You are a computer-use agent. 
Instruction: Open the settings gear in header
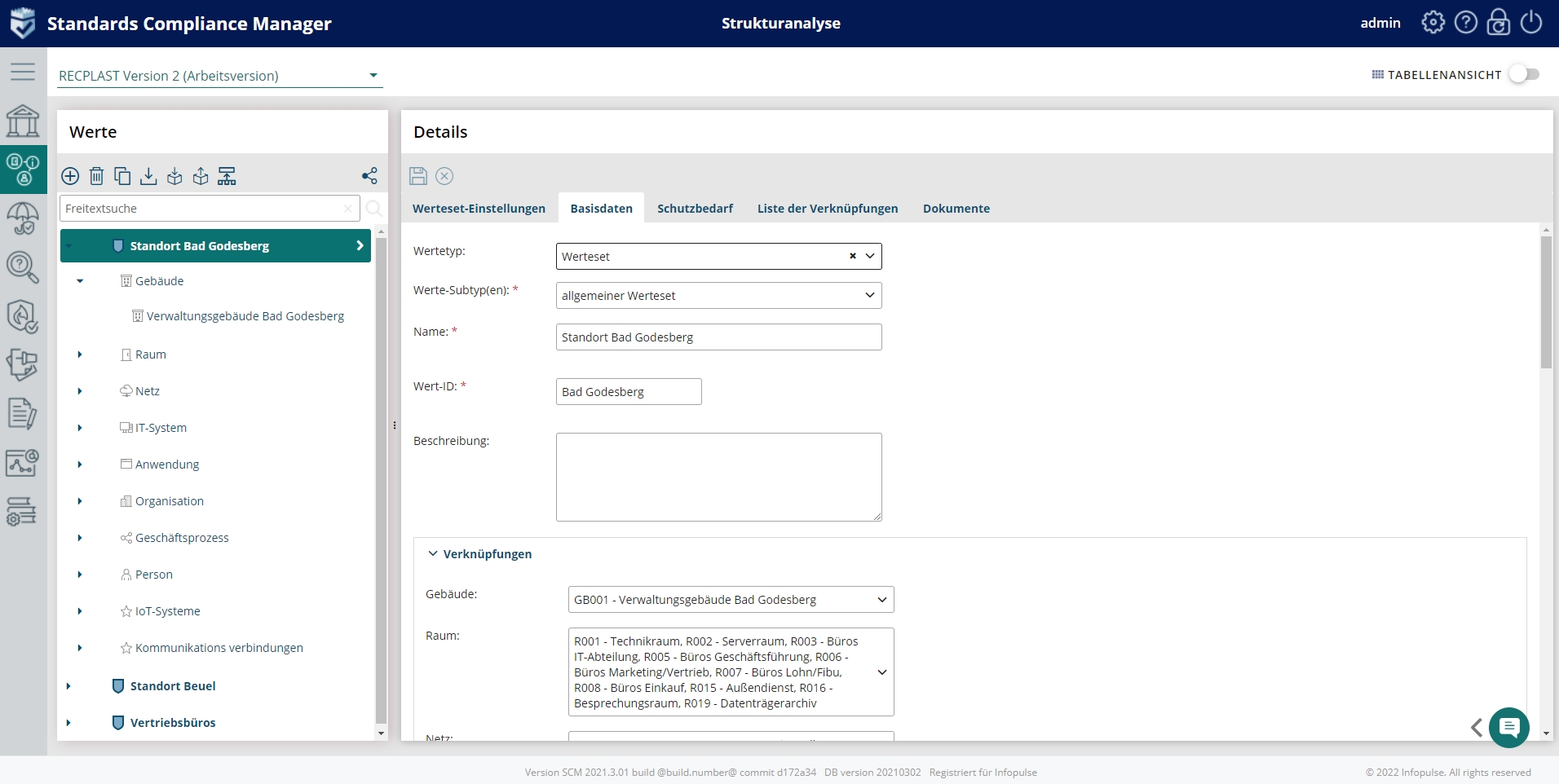1433,23
